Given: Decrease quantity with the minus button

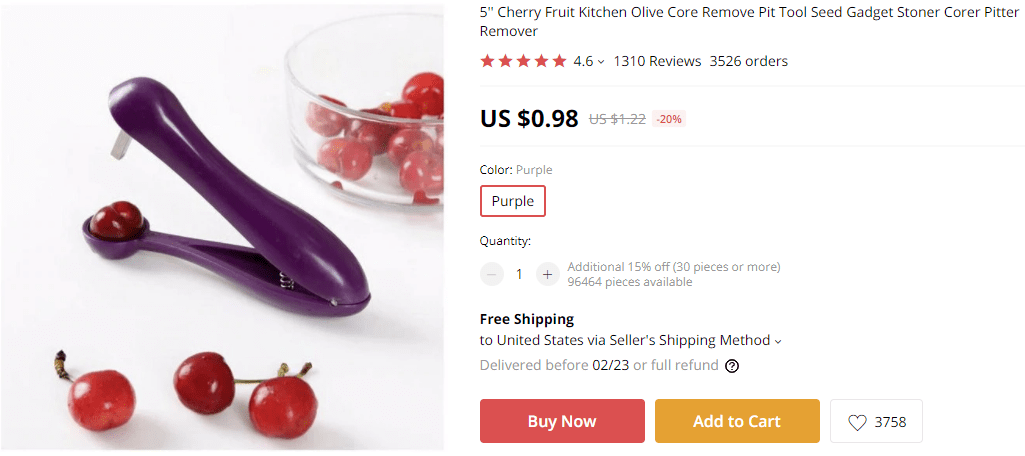Looking at the screenshot, I should pyautogui.click(x=491, y=274).
